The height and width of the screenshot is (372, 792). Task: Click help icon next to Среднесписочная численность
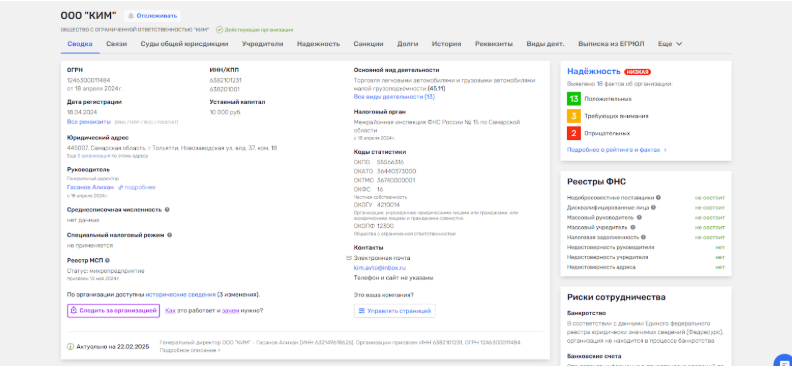(x=167, y=209)
